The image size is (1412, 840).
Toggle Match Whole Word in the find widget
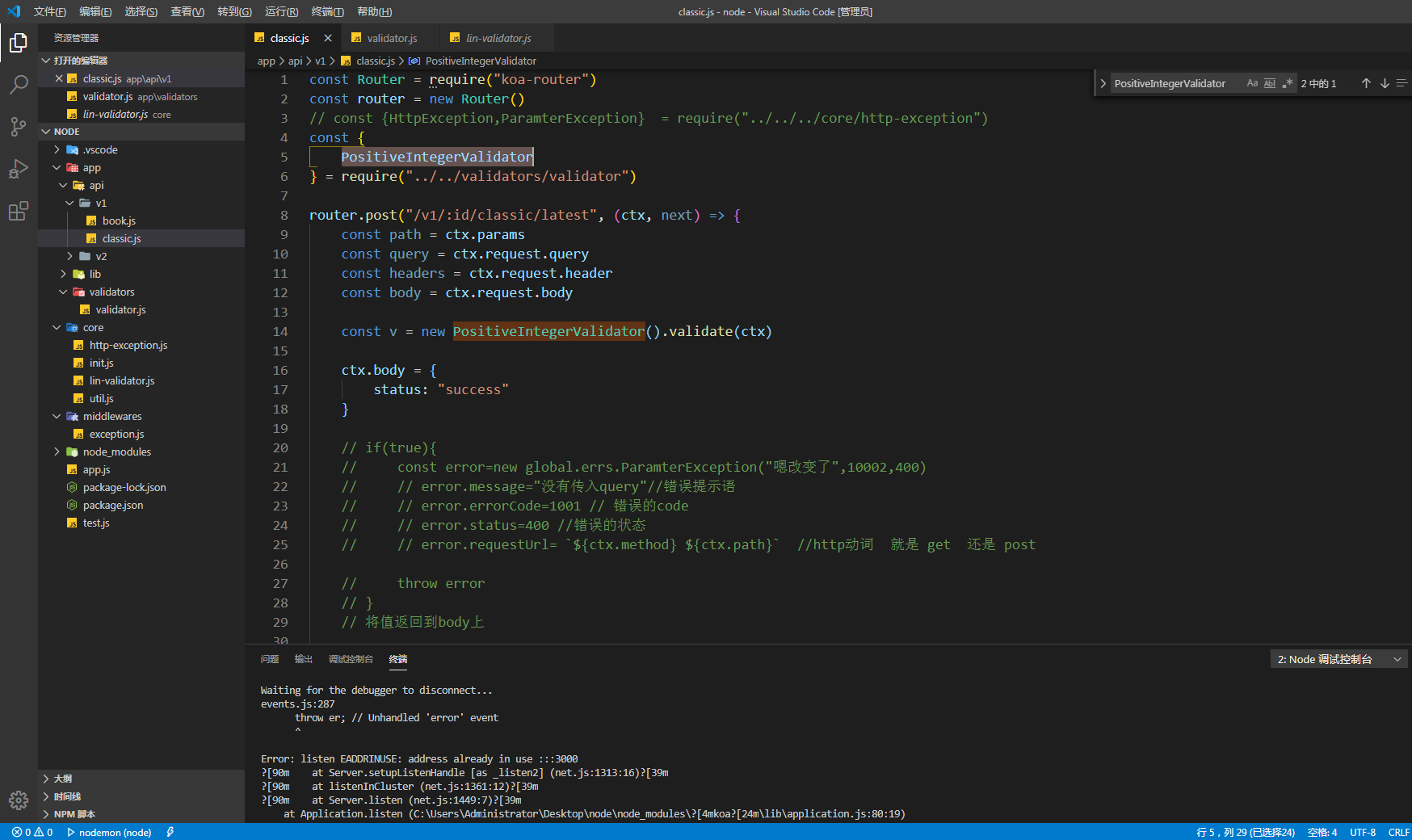pyautogui.click(x=1270, y=83)
